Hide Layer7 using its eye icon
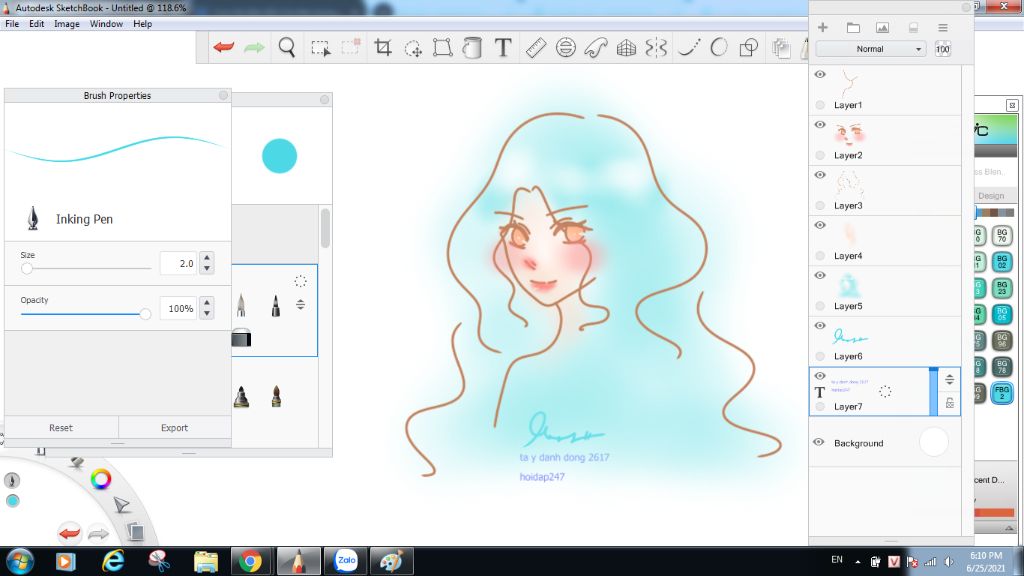 point(820,376)
